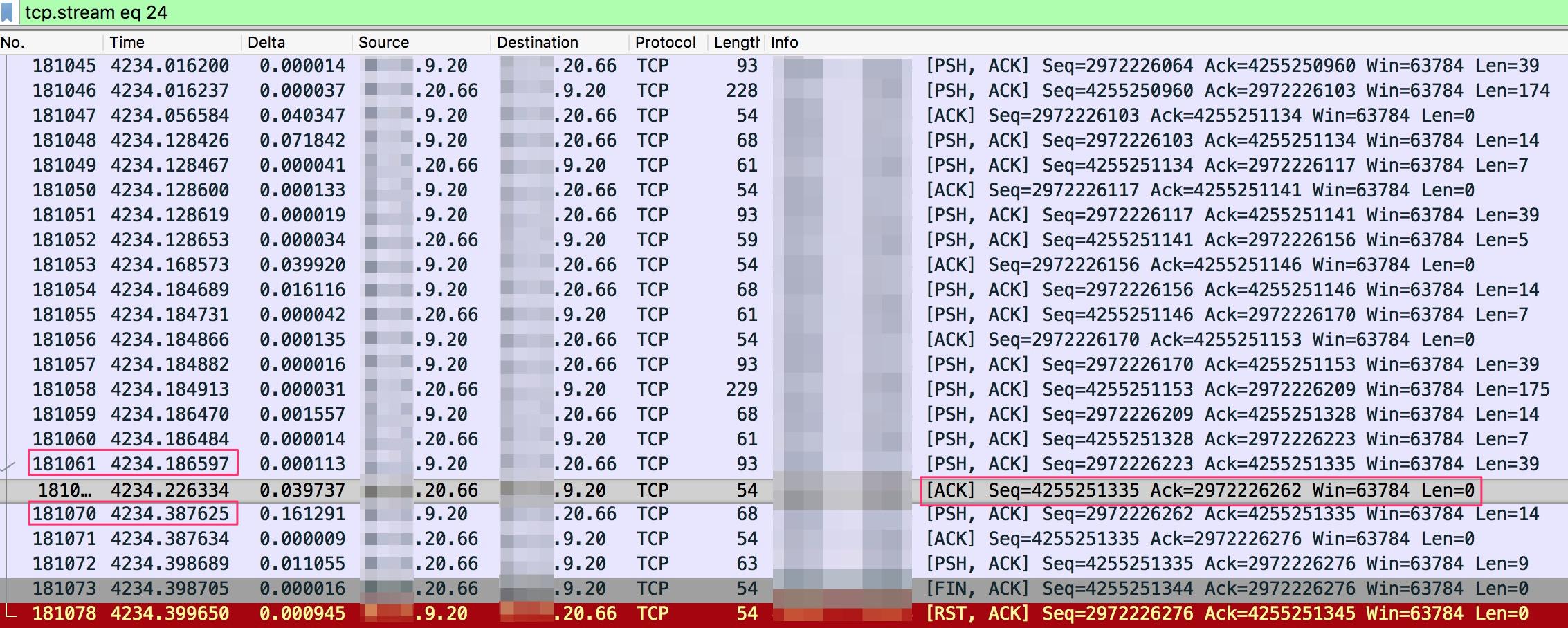Sort packets by the No. column header

(x=51, y=42)
